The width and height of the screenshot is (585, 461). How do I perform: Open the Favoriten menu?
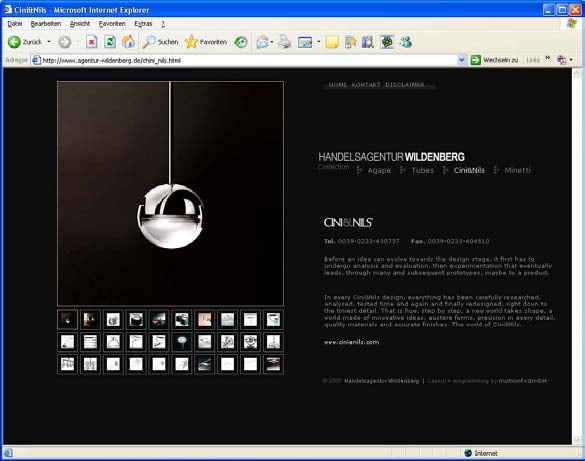(112, 24)
